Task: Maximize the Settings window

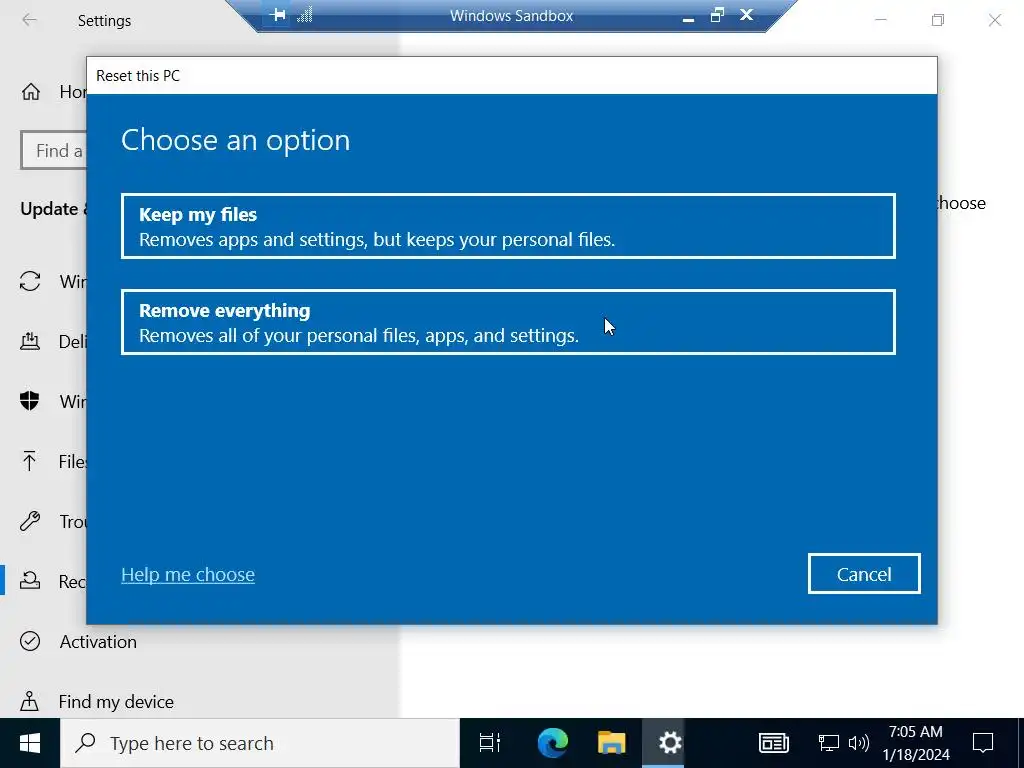Action: point(938,20)
